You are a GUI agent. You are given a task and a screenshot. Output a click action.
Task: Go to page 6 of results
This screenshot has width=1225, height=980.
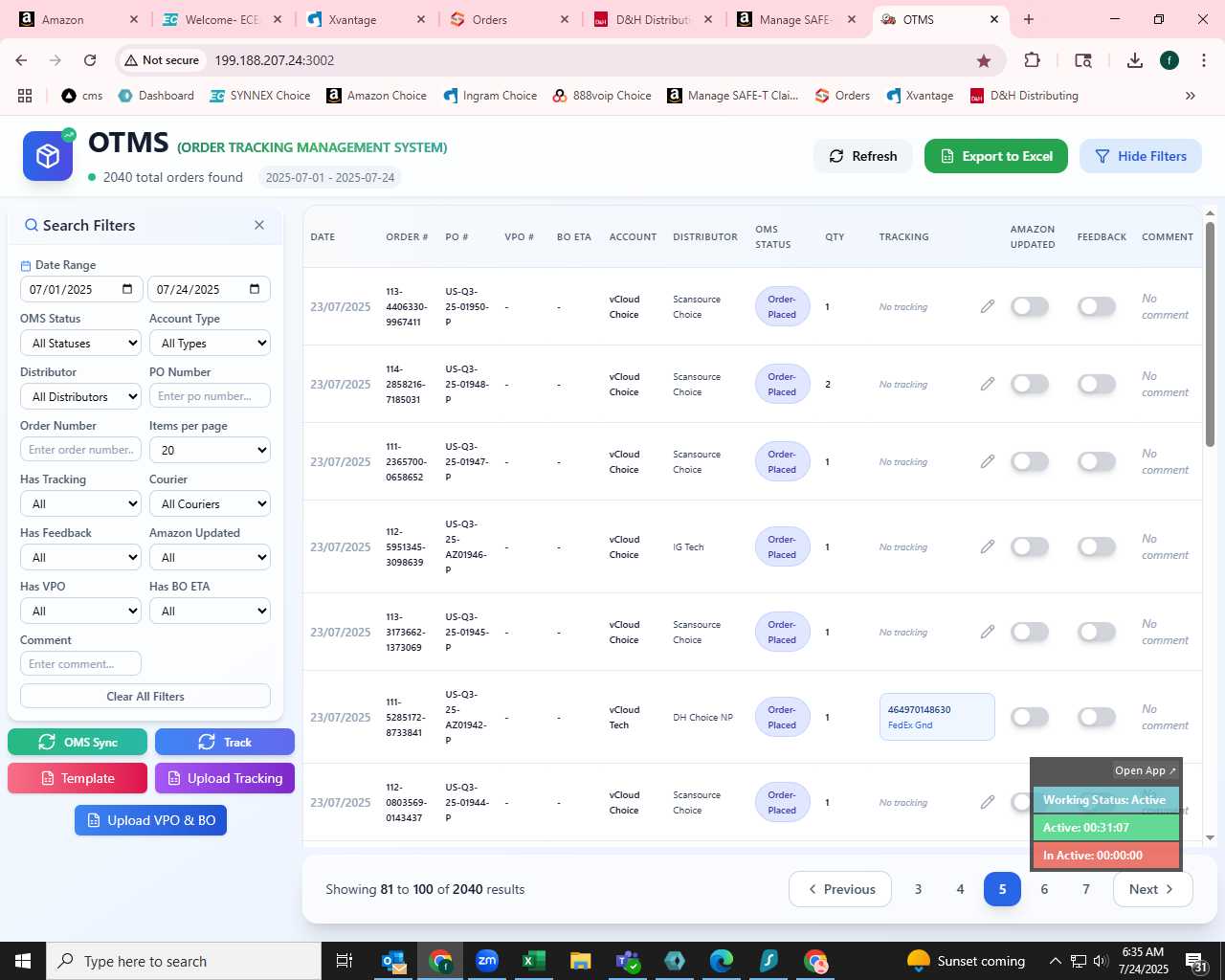pos(1044,889)
